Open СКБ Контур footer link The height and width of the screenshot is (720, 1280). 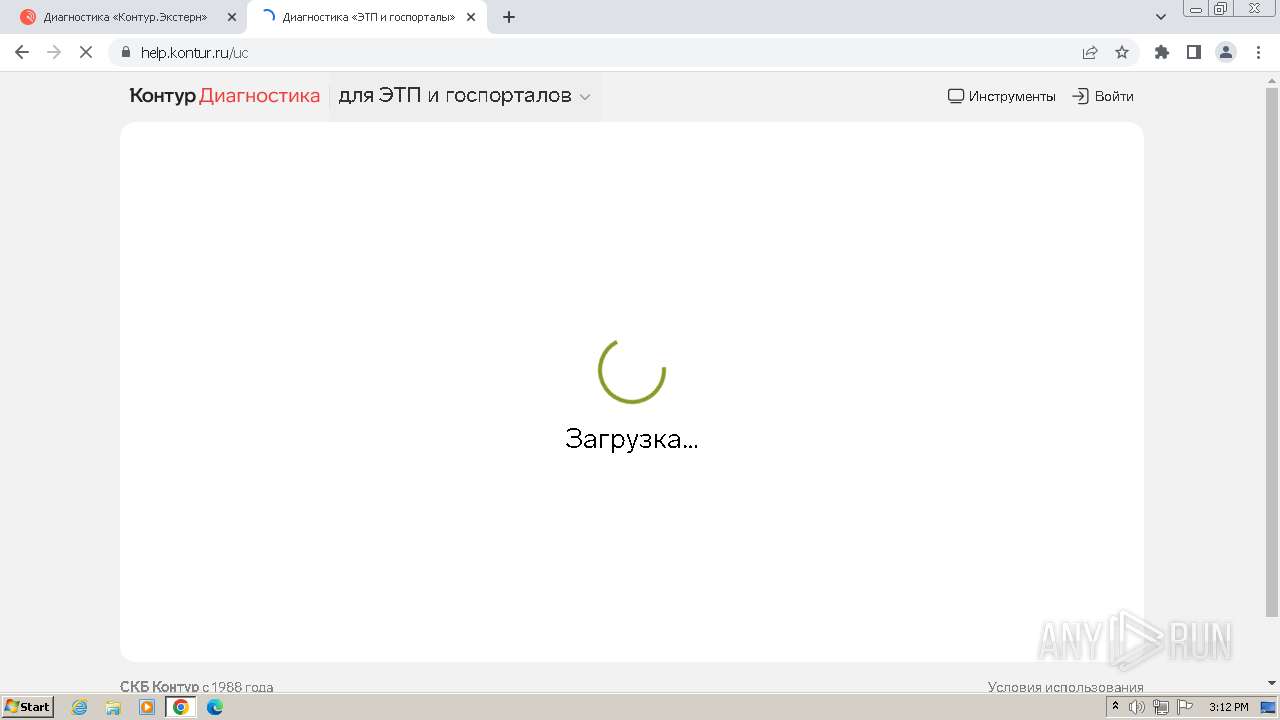(160, 687)
